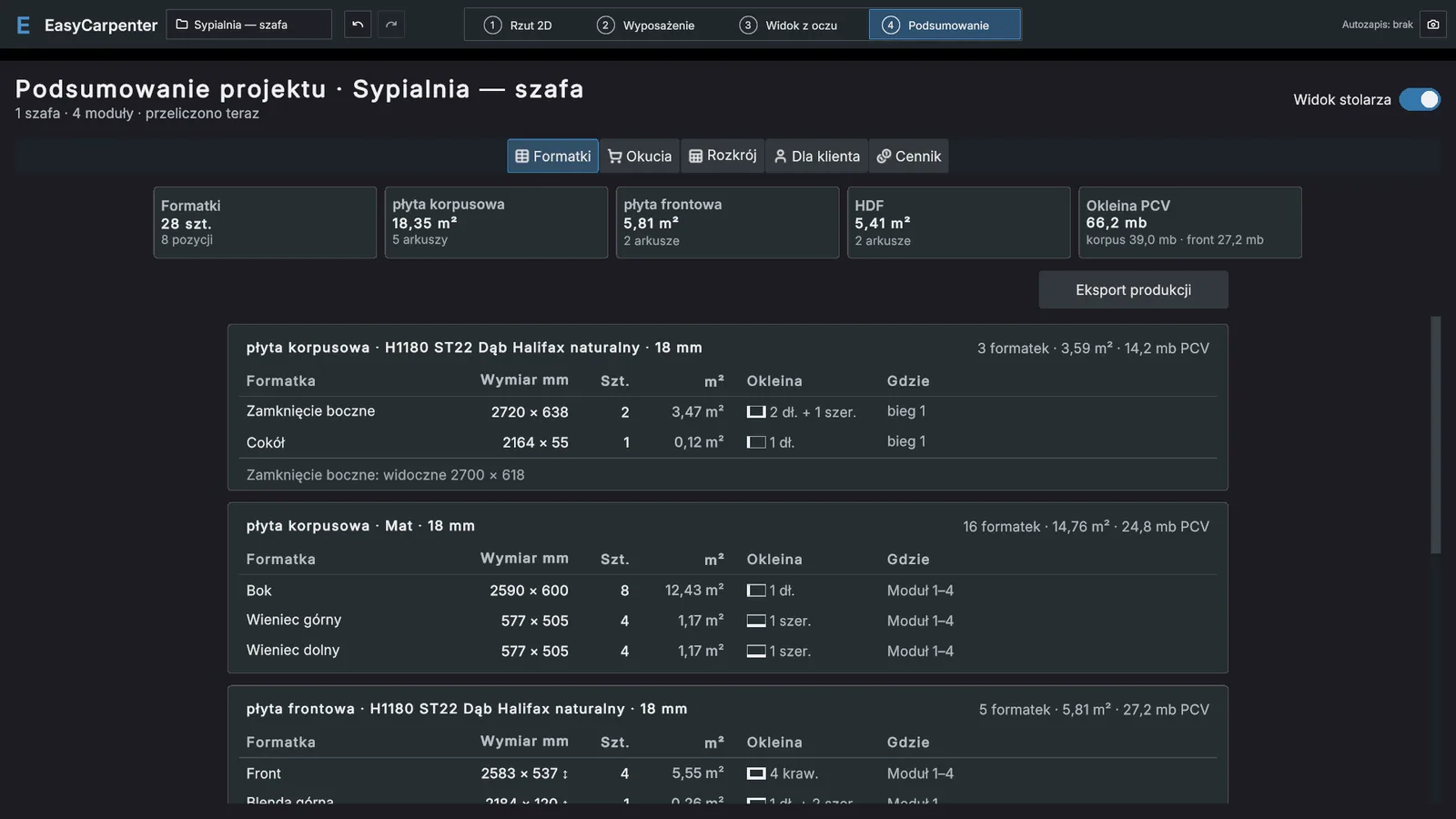This screenshot has width=1456, height=819.
Task: Click the edging icon in Zamknięcie boczne row
Action: (x=756, y=412)
